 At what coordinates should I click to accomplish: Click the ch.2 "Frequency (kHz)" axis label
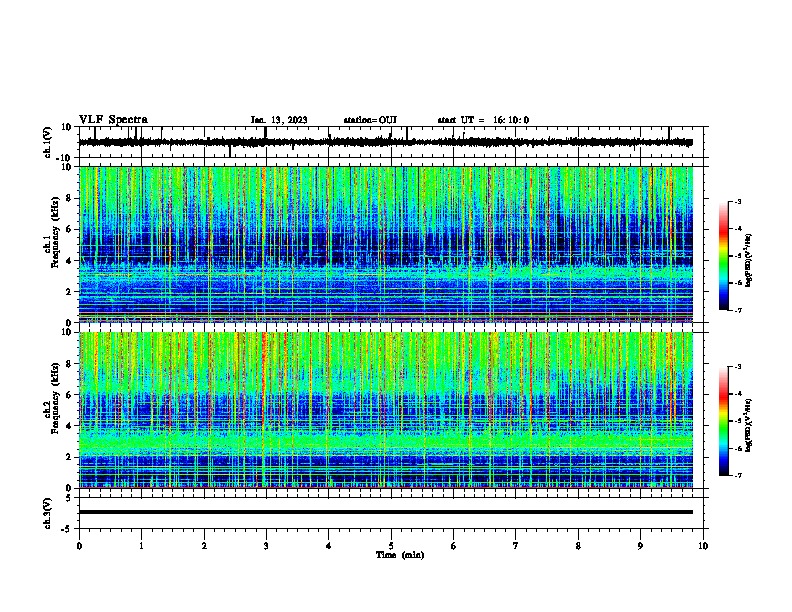[x=54, y=398]
